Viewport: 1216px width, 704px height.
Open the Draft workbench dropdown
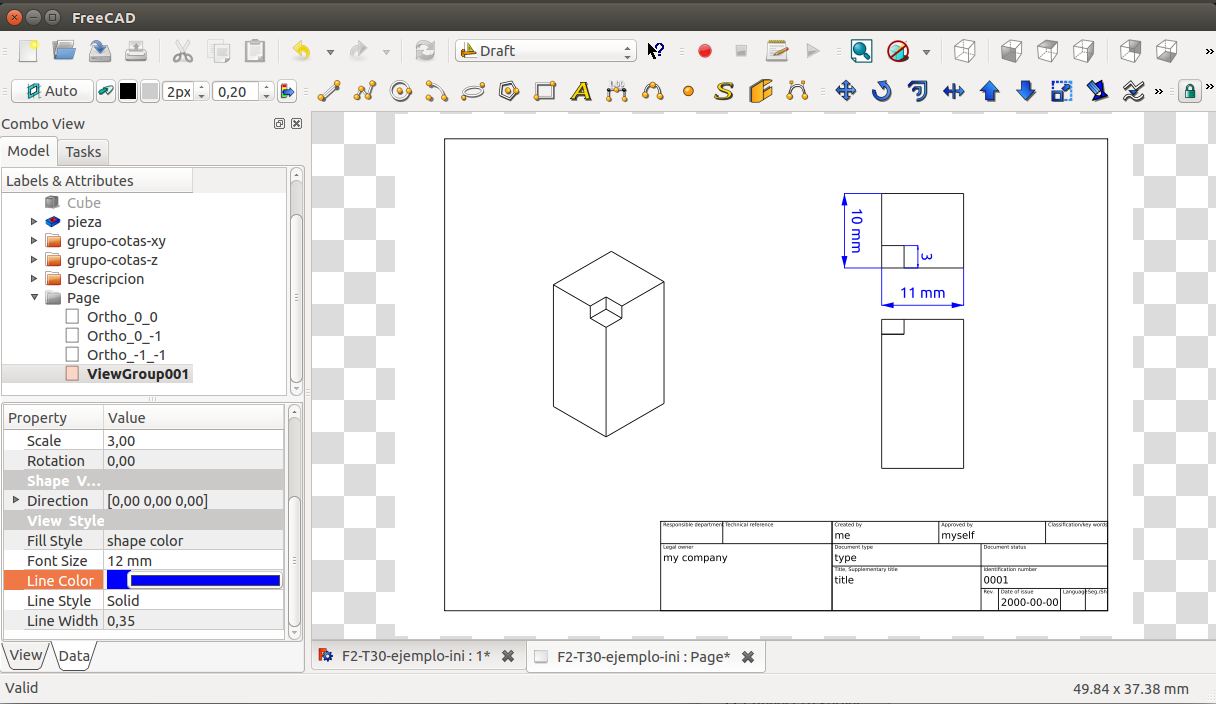click(545, 51)
